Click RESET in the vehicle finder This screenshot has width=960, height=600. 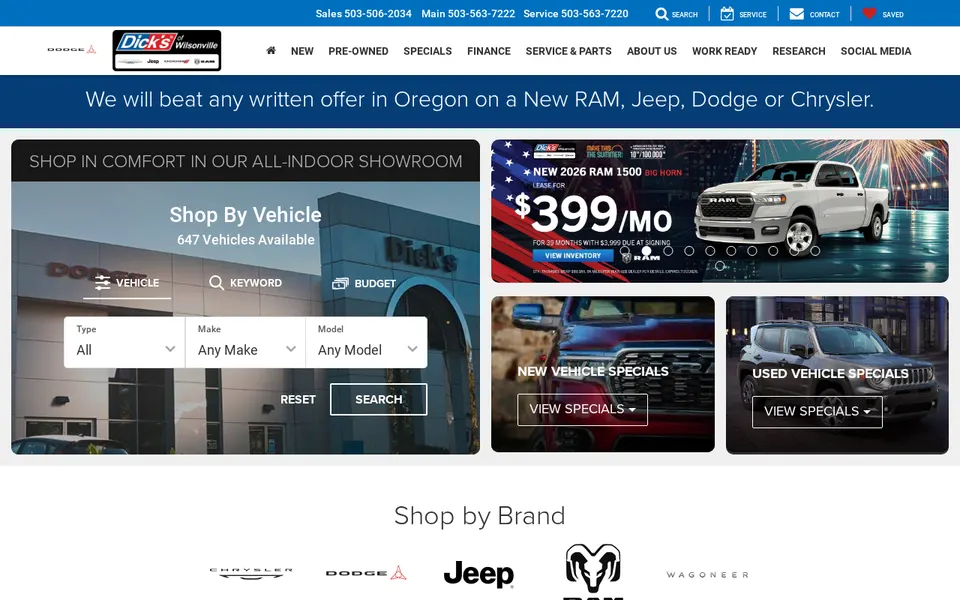(x=298, y=399)
